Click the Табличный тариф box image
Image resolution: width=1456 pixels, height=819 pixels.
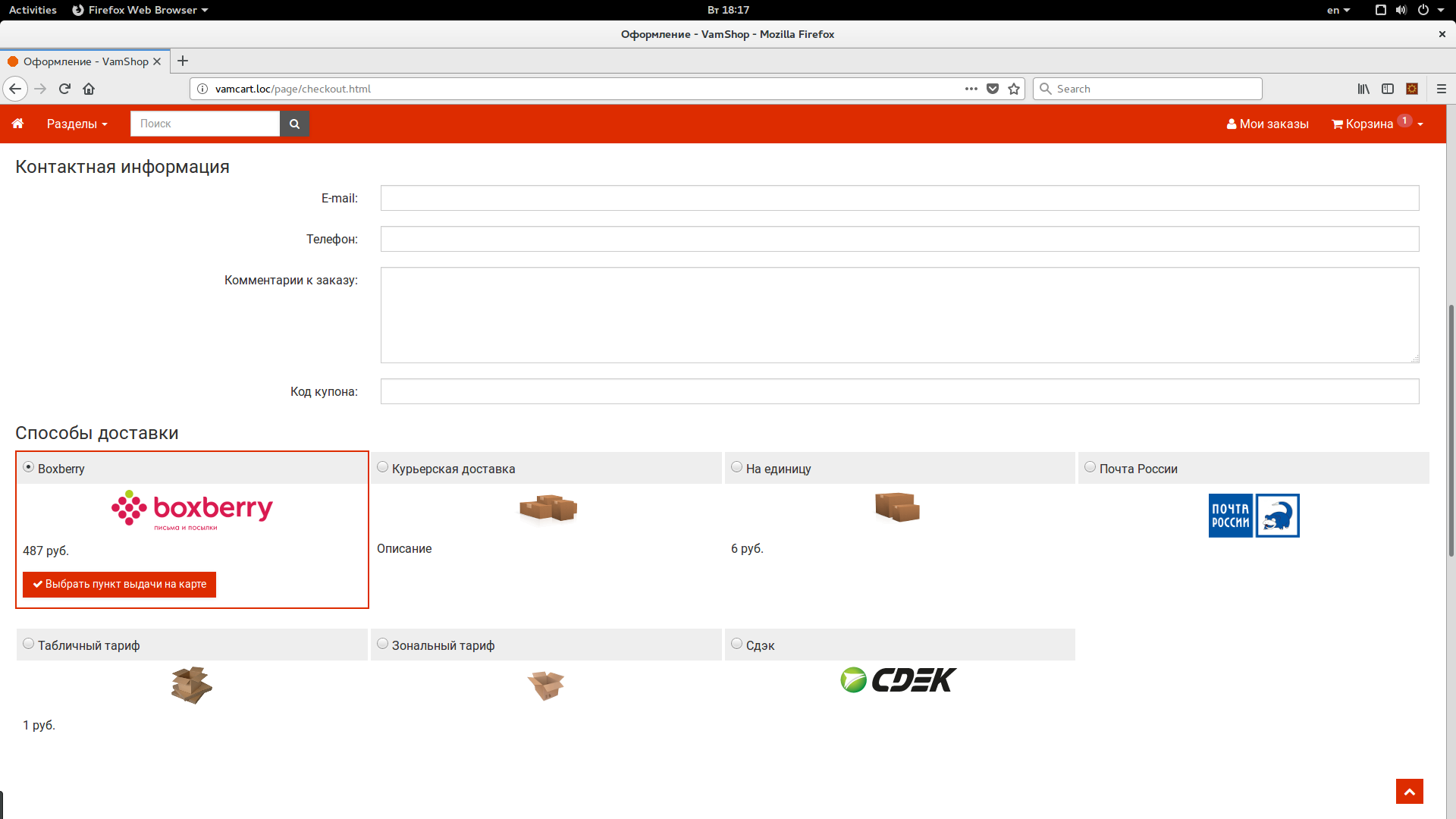point(191,685)
